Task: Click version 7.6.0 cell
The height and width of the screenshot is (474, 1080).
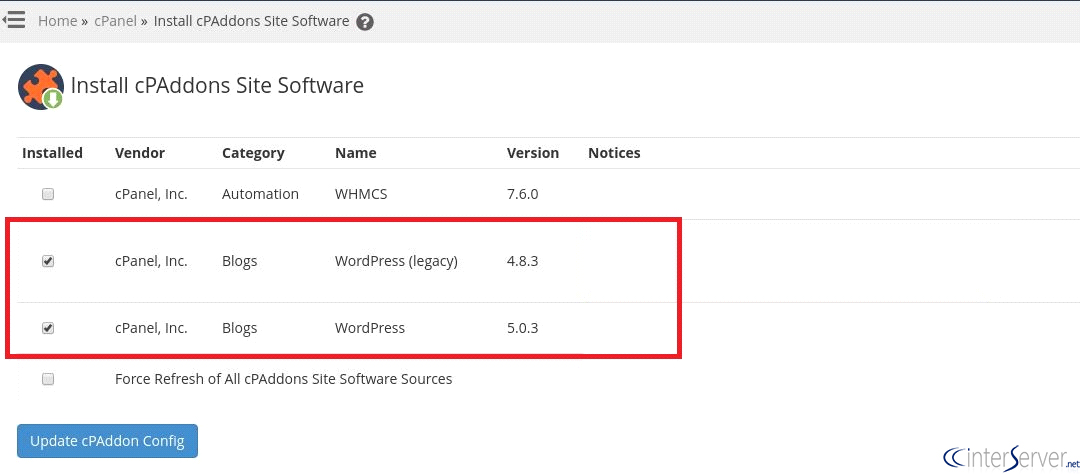Action: click(x=522, y=194)
